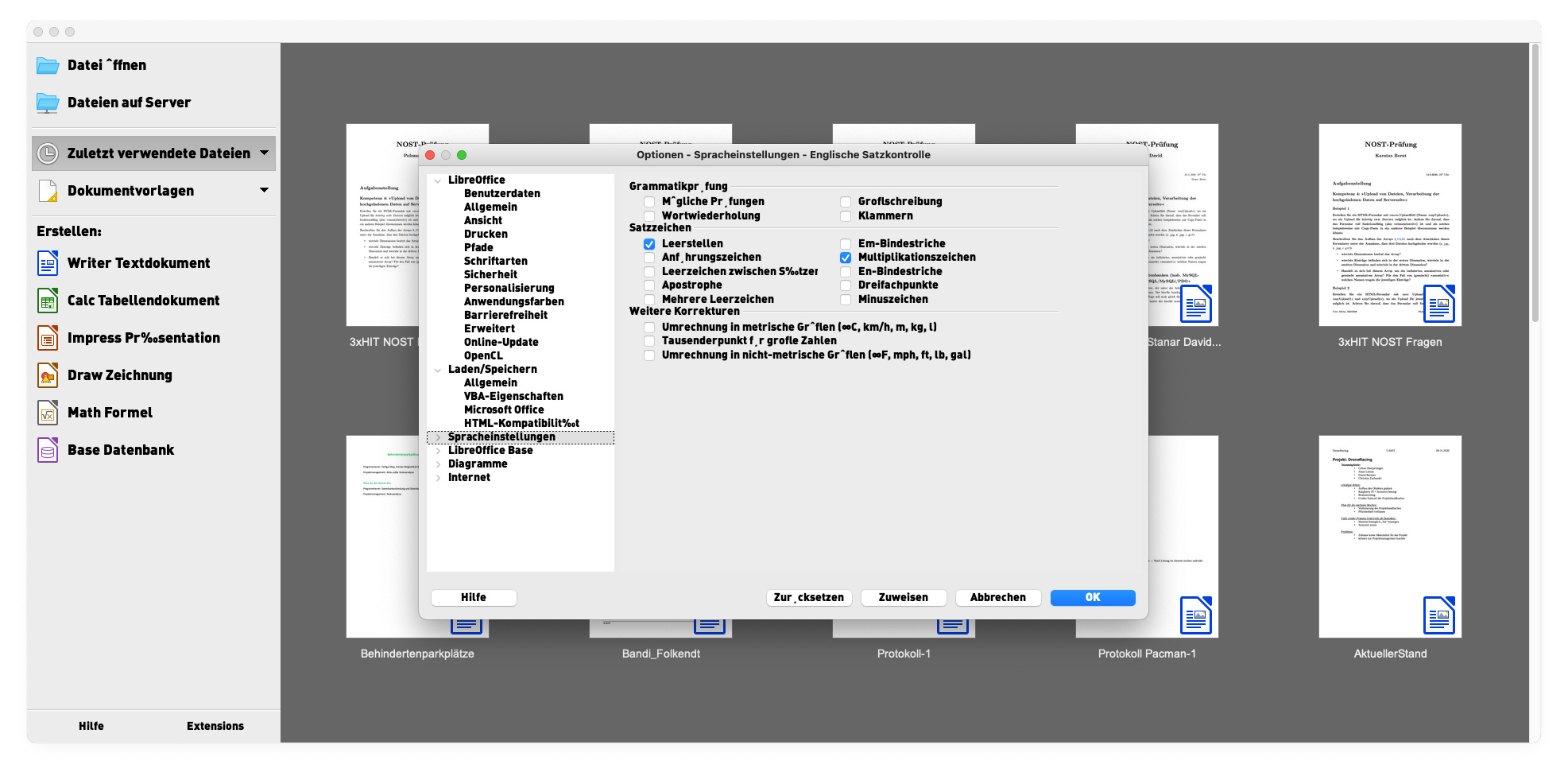Open Zuletzt verwendete Dateien dropdown arrow

(x=265, y=153)
